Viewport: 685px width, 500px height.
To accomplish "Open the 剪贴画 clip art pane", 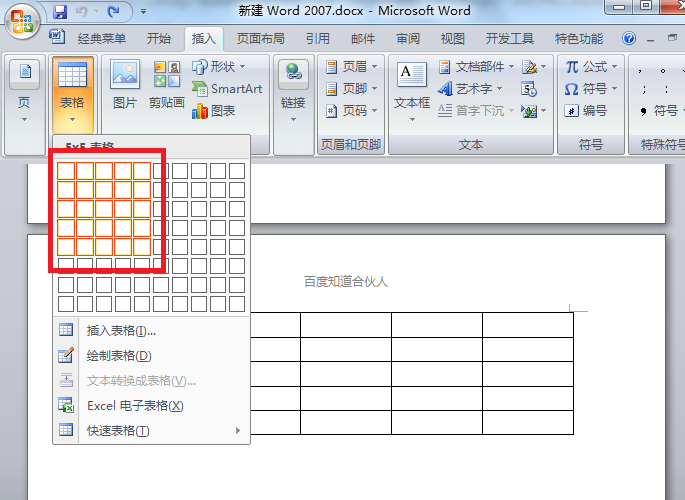I will click(x=166, y=84).
